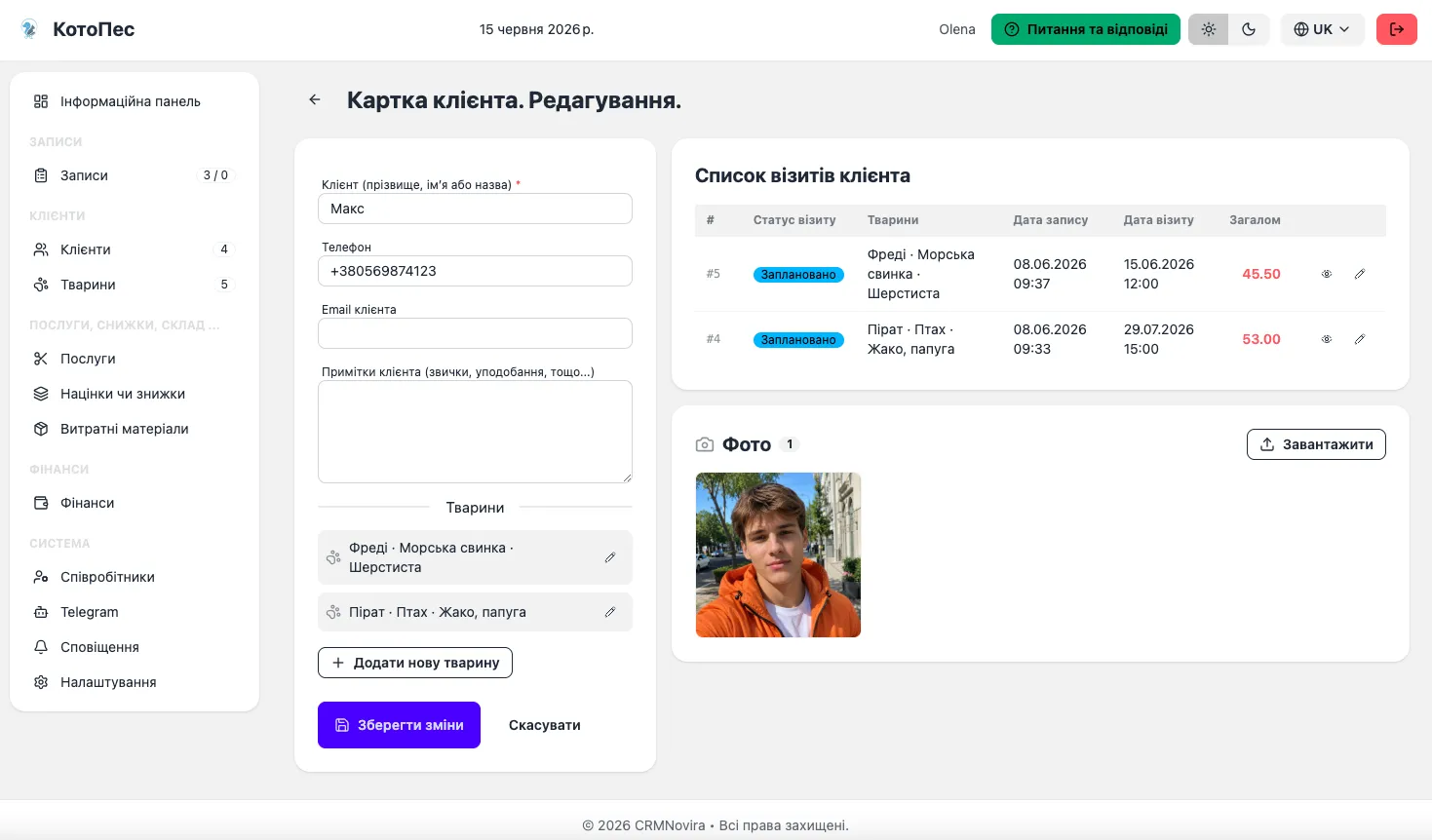1432x840 pixels.
Task: Switch to light theme sun icon
Action: pyautogui.click(x=1209, y=29)
